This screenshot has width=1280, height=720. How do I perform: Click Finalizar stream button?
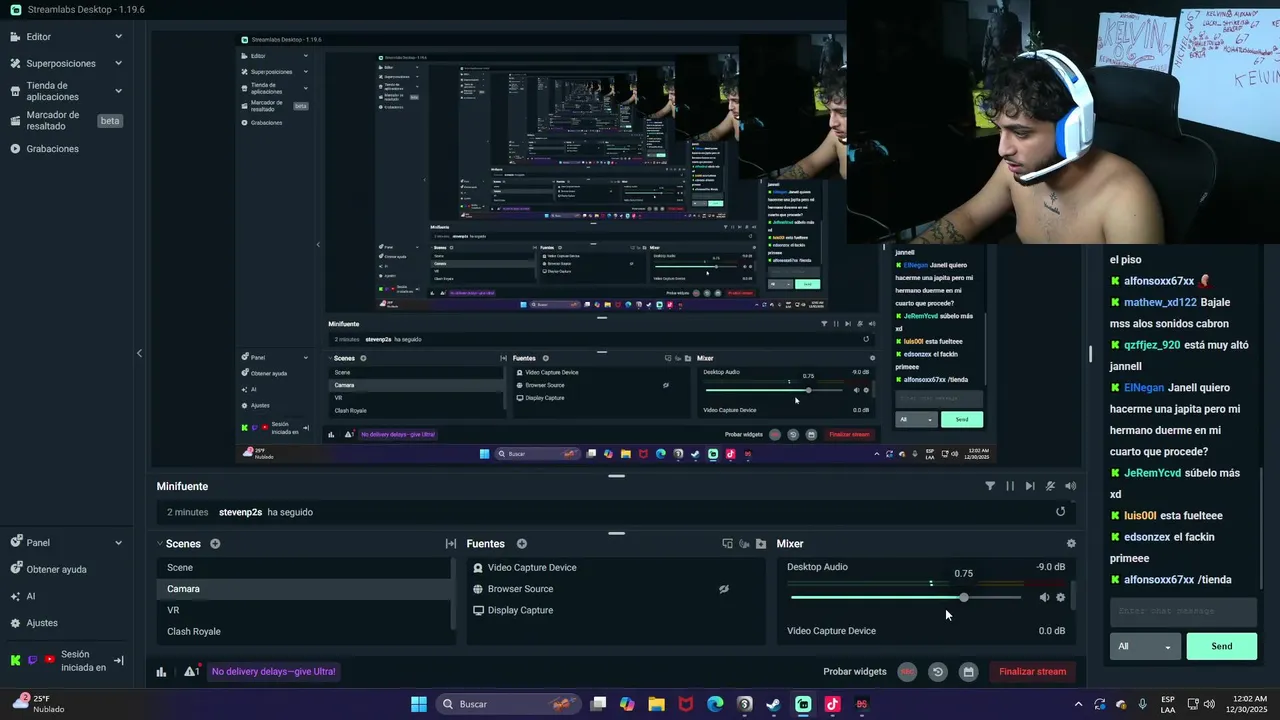(x=1032, y=672)
